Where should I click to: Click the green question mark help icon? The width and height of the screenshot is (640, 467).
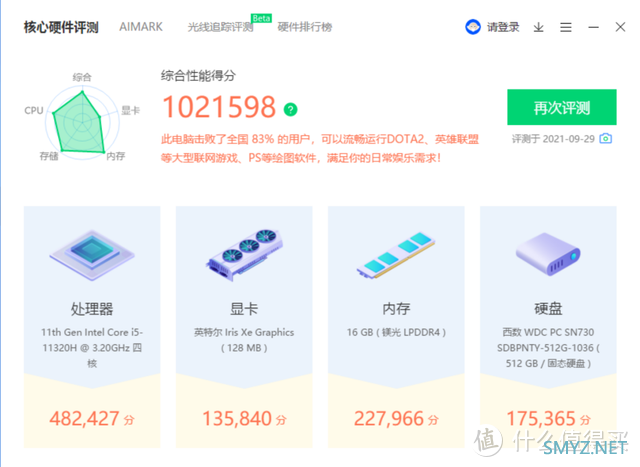(291, 109)
